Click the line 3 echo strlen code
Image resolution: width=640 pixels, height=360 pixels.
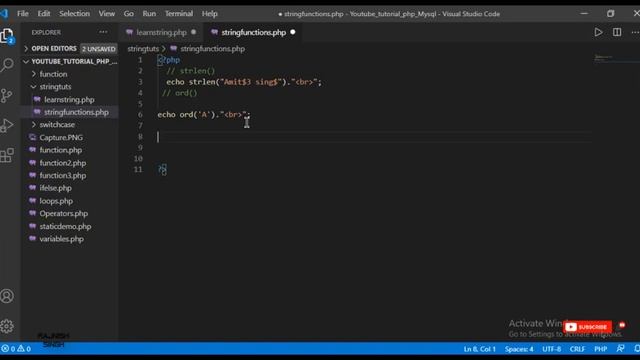(244, 82)
